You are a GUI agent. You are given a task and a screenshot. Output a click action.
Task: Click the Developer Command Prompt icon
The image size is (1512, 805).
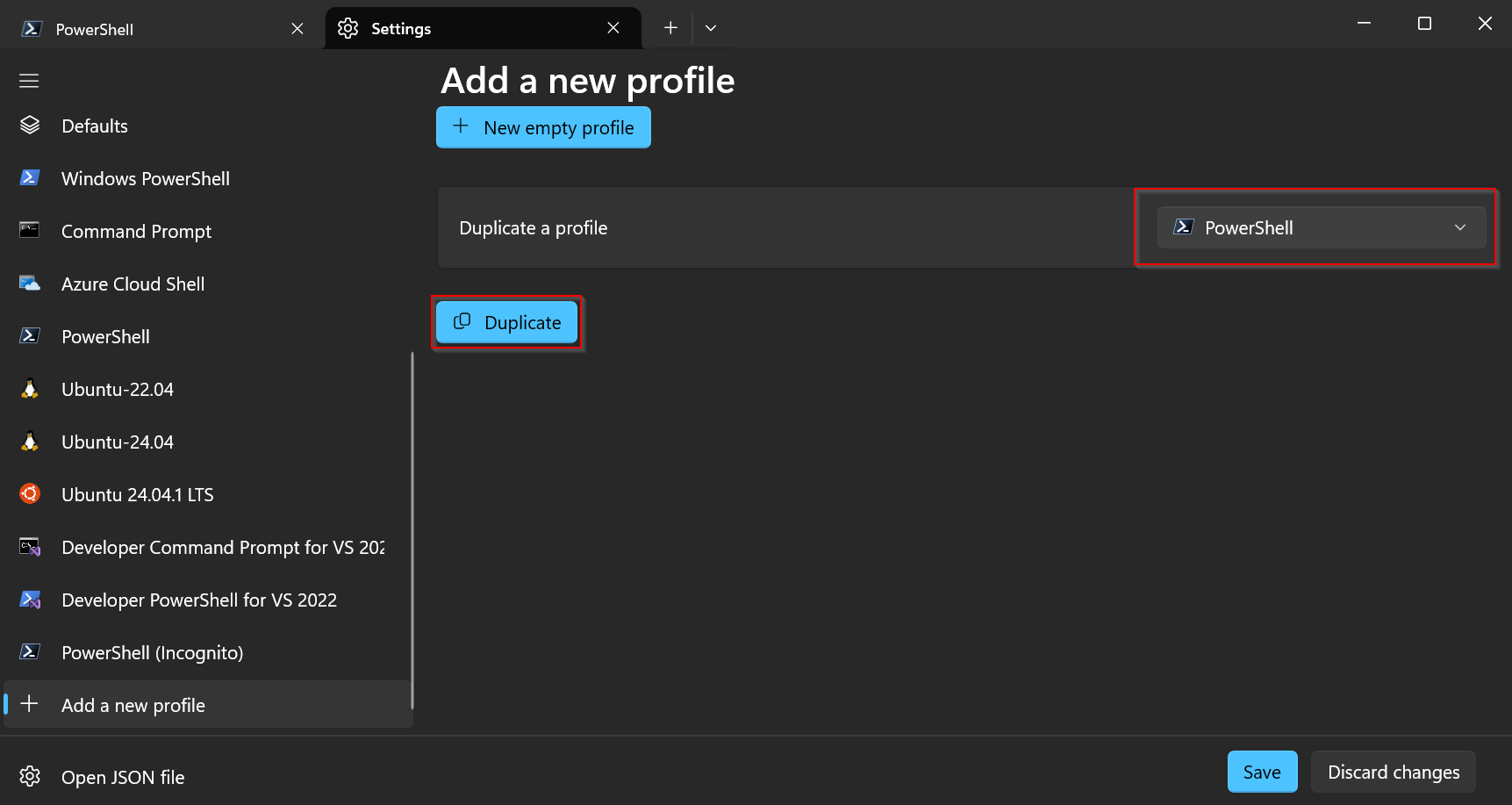(30, 547)
